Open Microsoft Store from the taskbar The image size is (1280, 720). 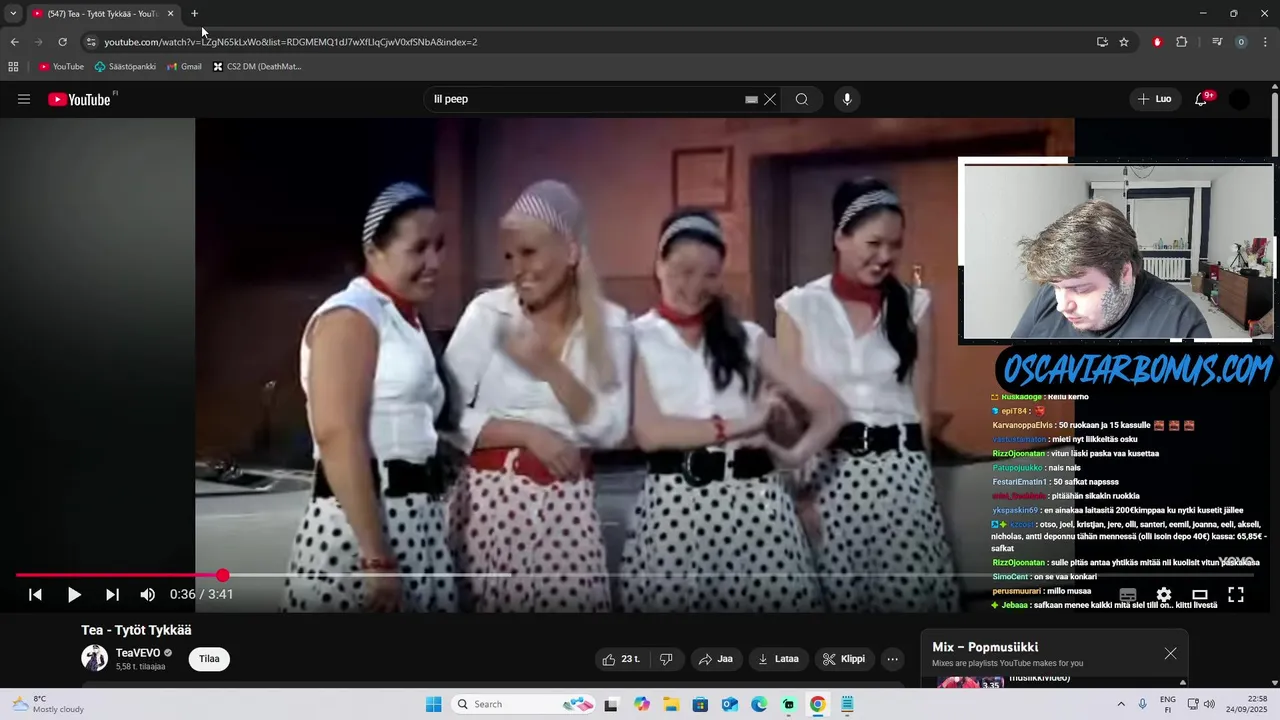coord(700,704)
